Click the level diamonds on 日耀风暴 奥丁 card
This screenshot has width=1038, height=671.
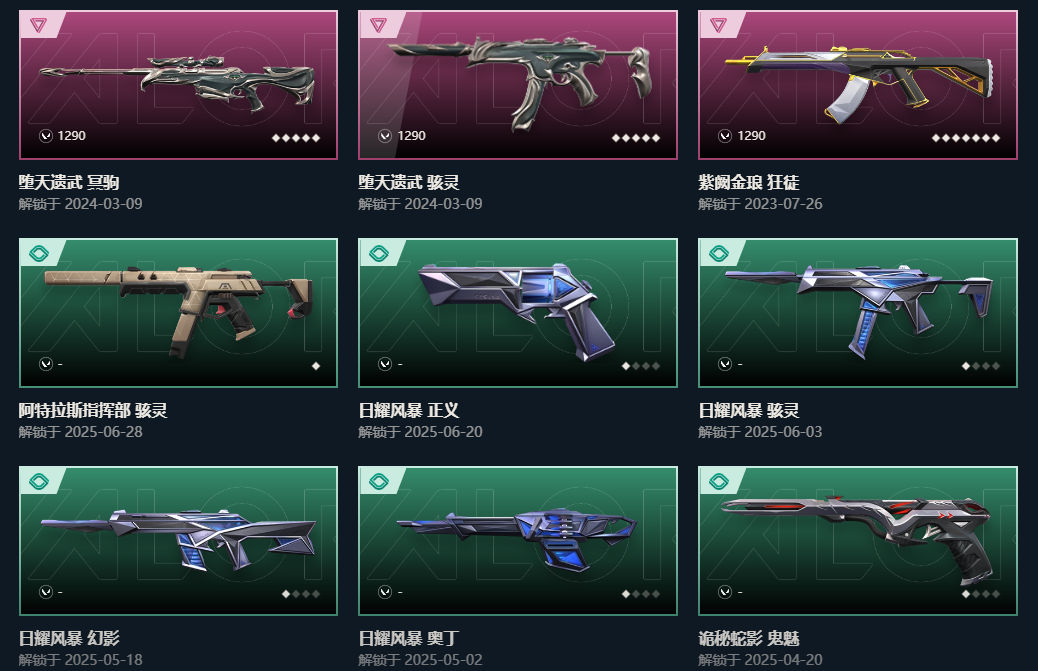(x=641, y=594)
